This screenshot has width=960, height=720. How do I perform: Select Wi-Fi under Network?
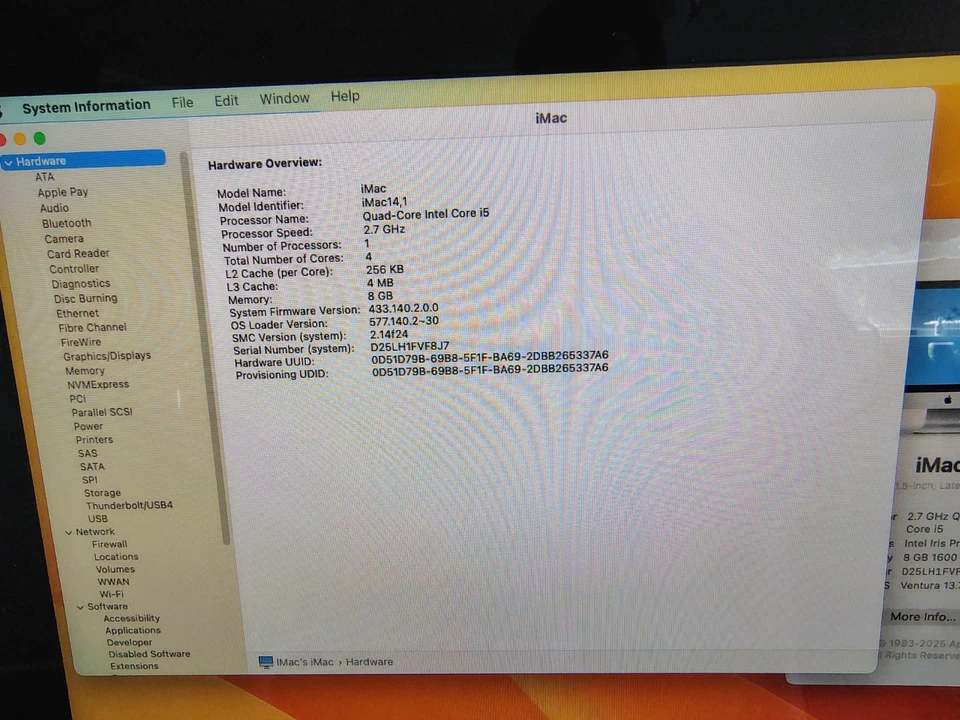point(113,593)
